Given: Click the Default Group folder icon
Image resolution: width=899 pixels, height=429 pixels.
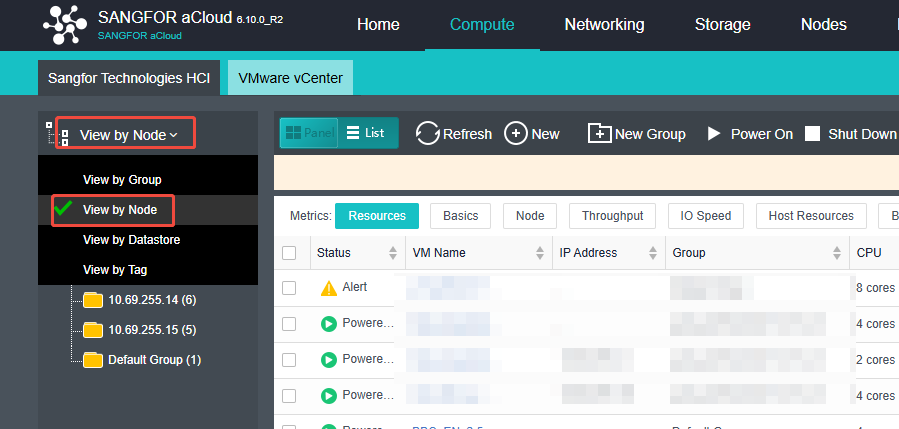Looking at the screenshot, I should click(93, 360).
